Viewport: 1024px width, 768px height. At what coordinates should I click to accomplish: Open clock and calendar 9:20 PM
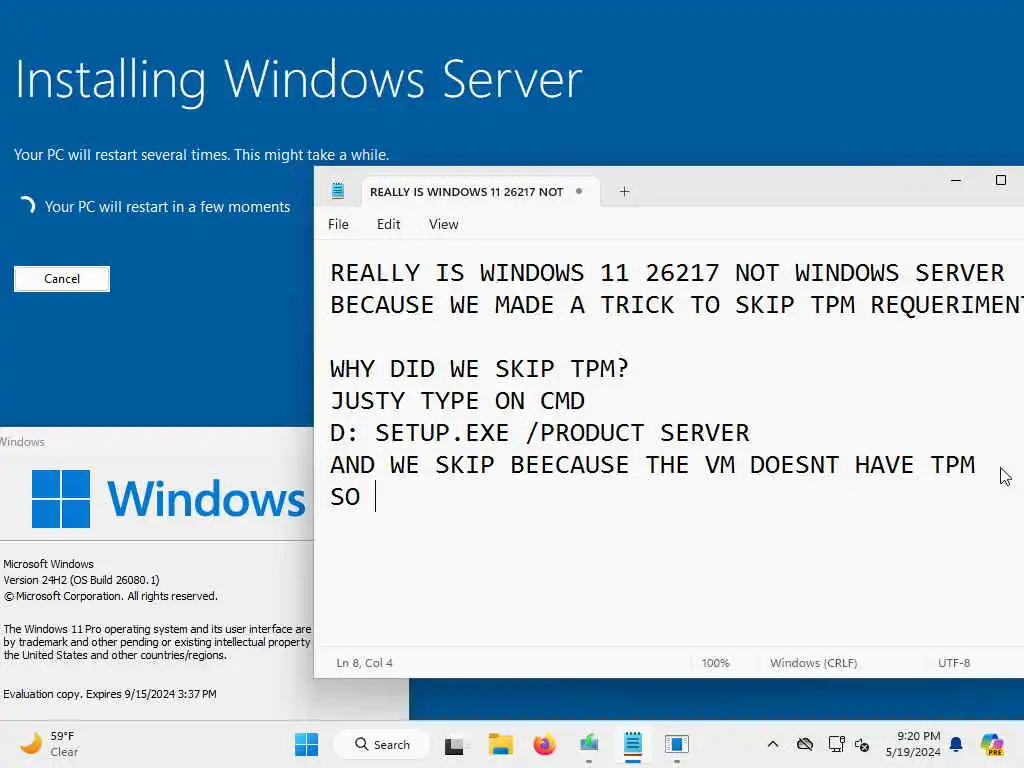pyautogui.click(x=913, y=744)
